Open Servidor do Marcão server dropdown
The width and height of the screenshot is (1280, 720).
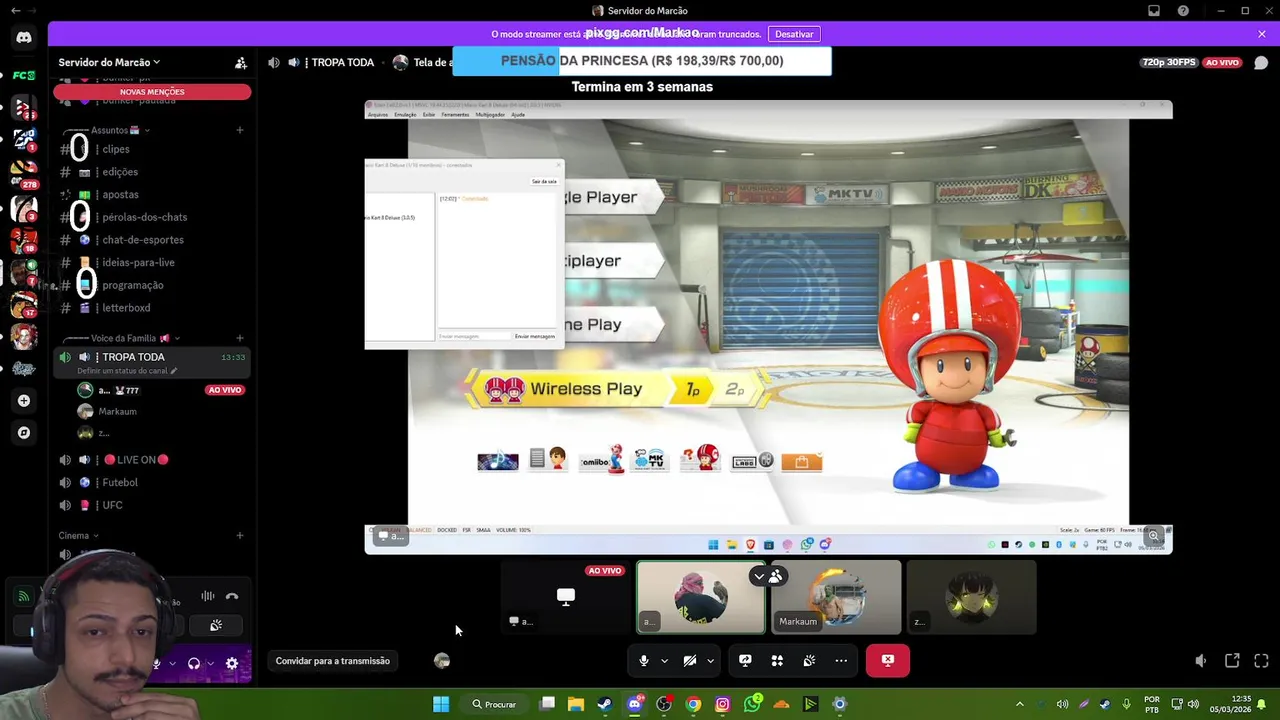pos(109,62)
